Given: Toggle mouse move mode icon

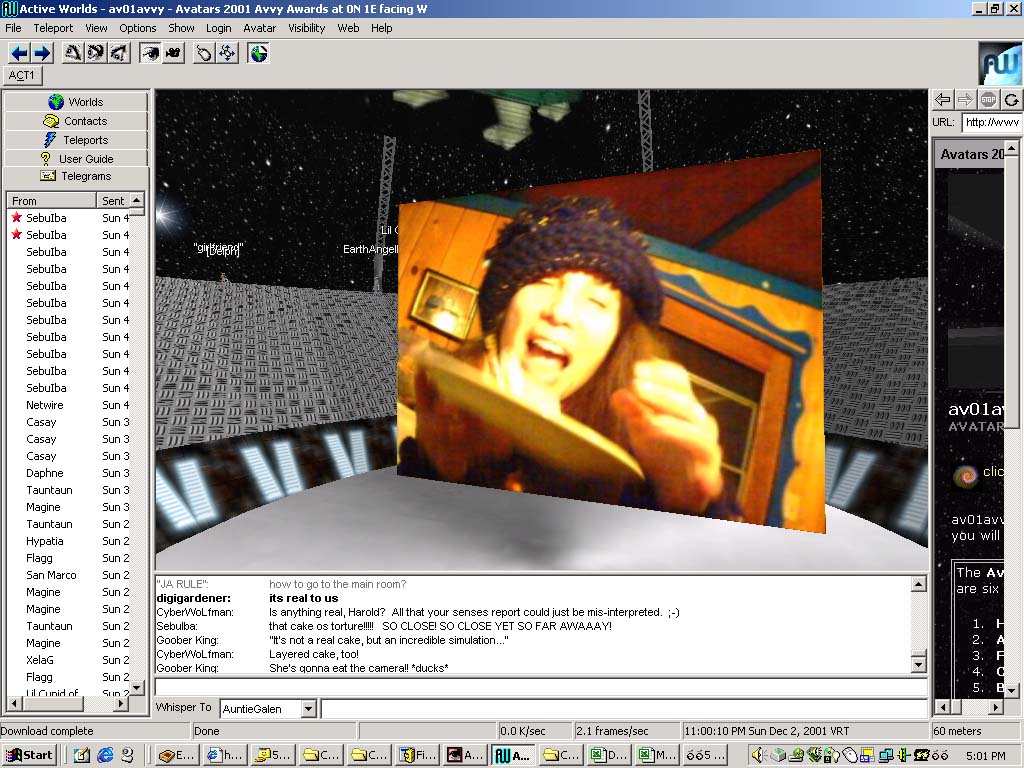Looking at the screenshot, I should pyautogui.click(x=204, y=53).
